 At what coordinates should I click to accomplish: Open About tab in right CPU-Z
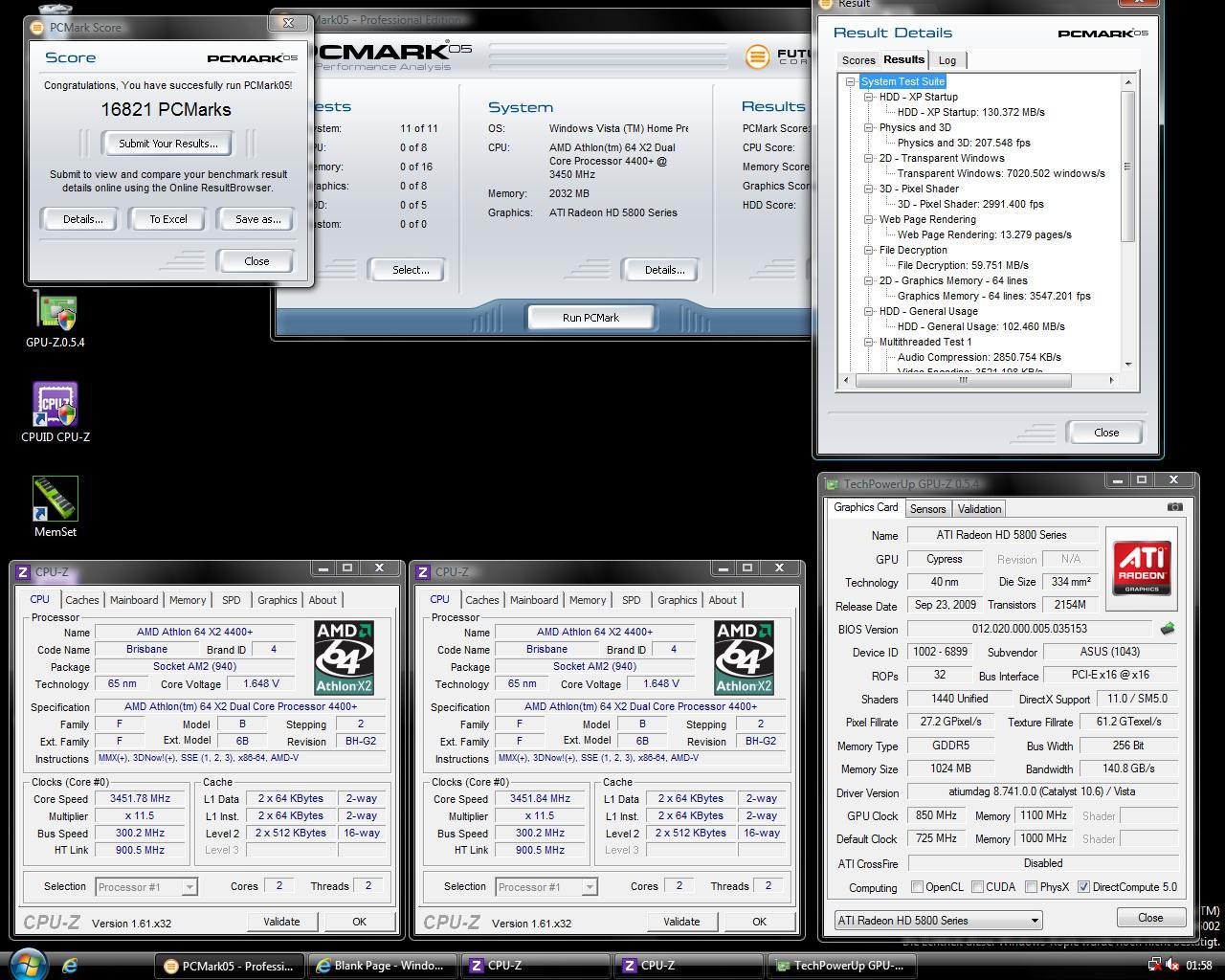[x=723, y=600]
